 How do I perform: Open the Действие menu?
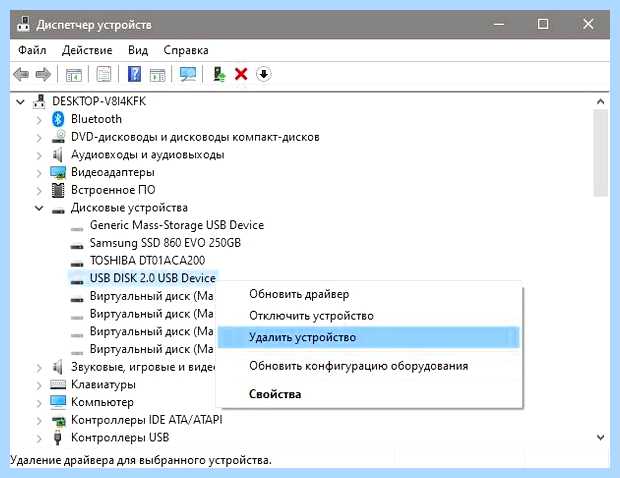pyautogui.click(x=87, y=50)
